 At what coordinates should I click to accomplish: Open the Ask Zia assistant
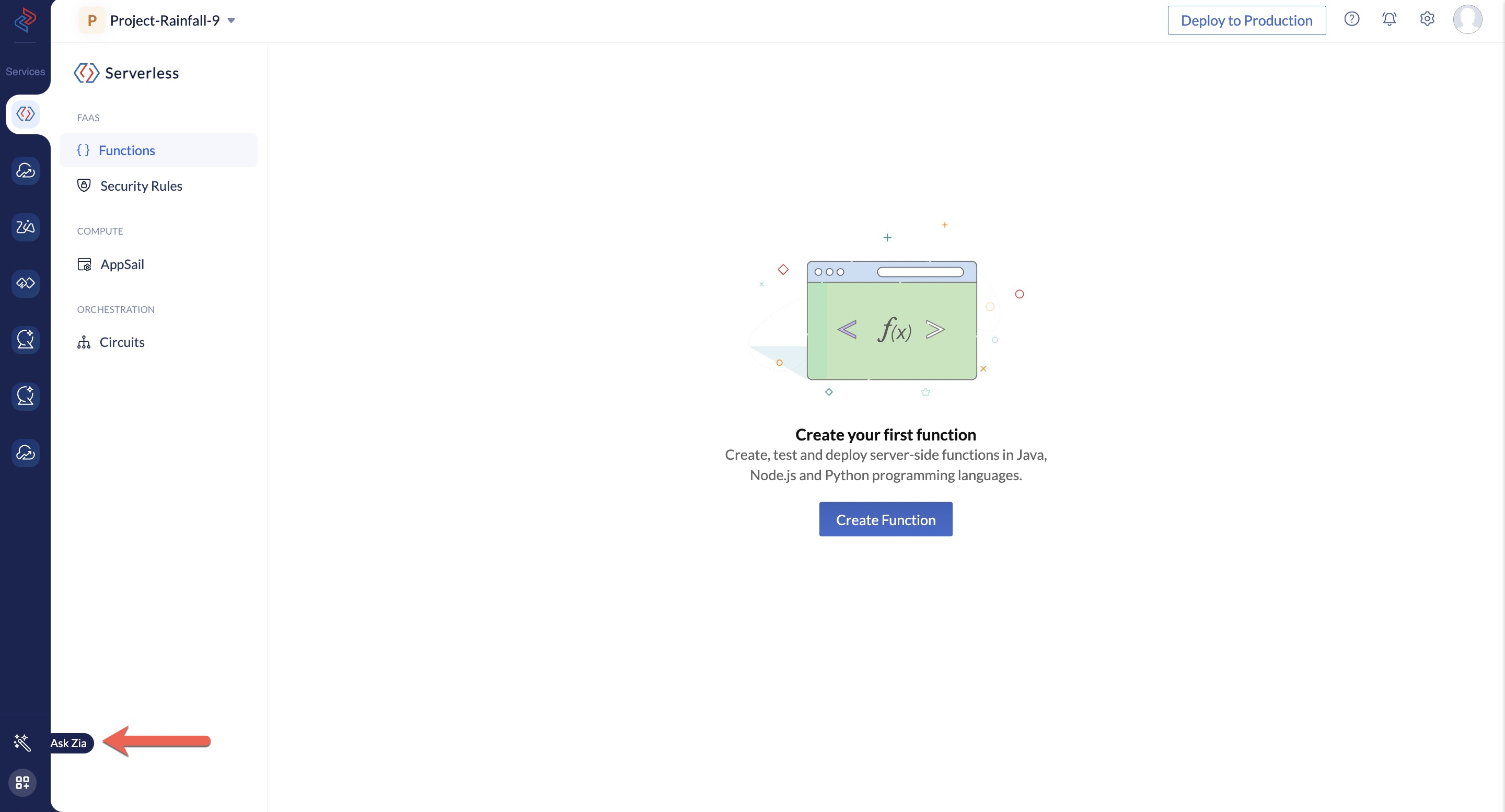(x=25, y=743)
